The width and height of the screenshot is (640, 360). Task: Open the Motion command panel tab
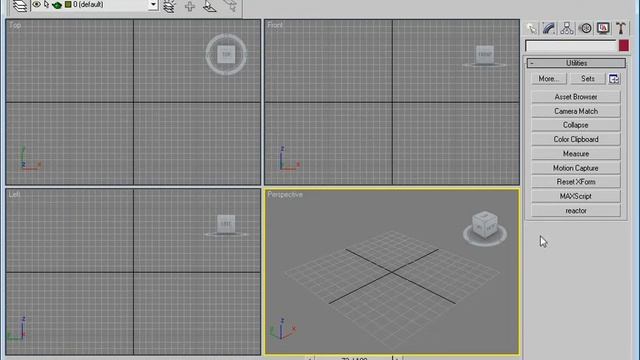[585, 28]
